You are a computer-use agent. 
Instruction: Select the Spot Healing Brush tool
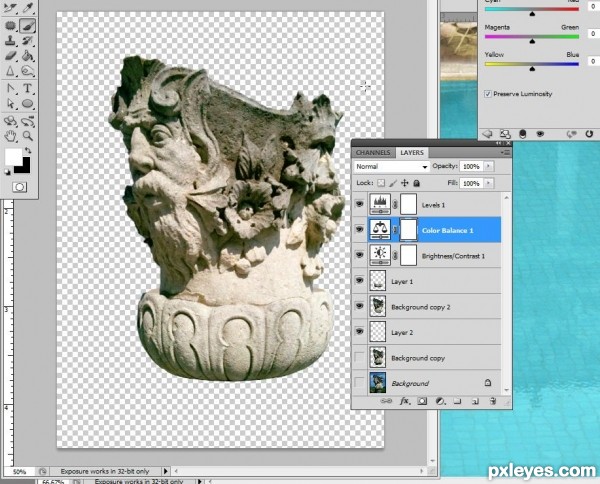click(x=10, y=25)
